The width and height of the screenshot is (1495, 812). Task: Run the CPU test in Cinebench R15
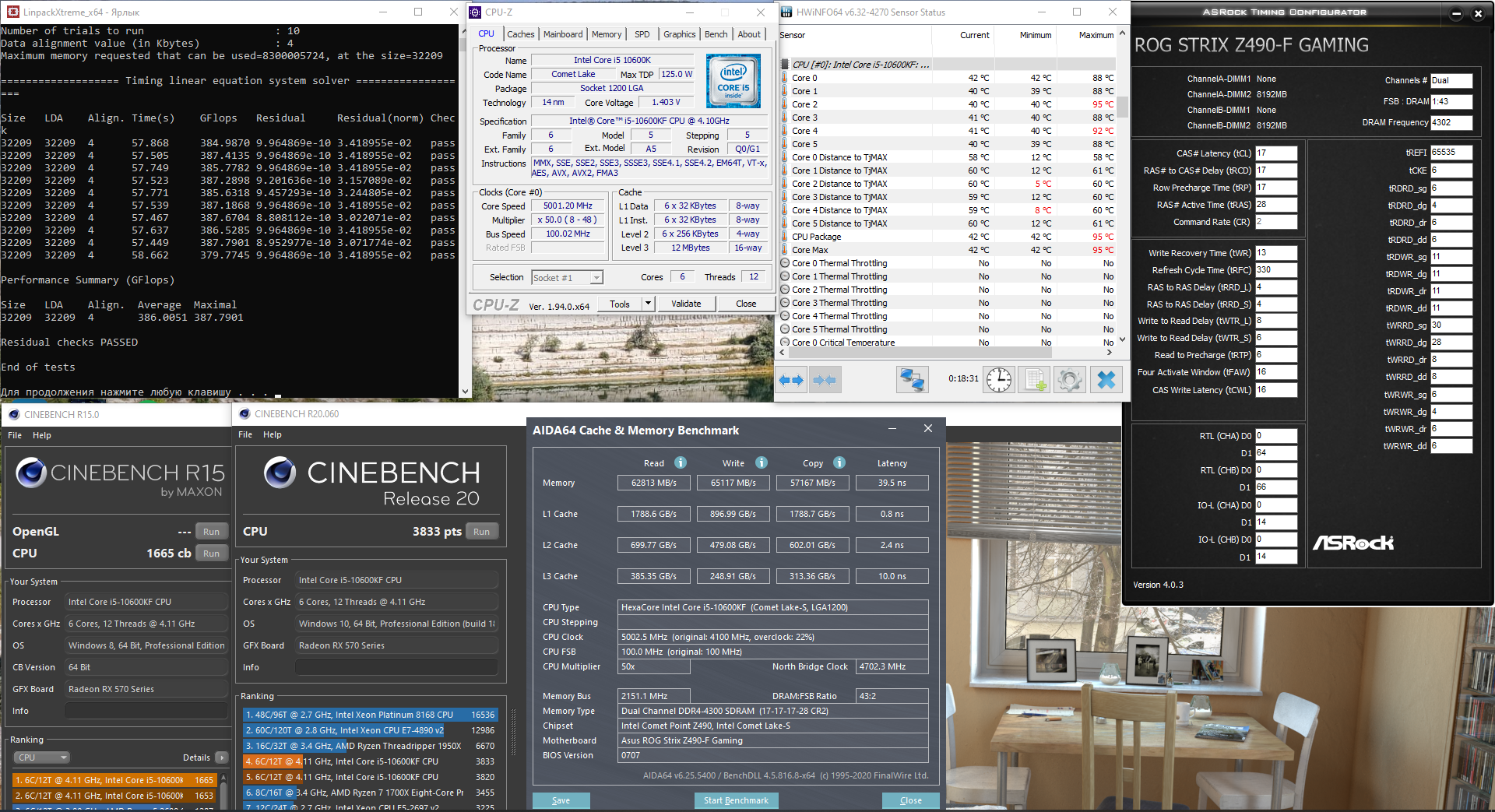[211, 554]
